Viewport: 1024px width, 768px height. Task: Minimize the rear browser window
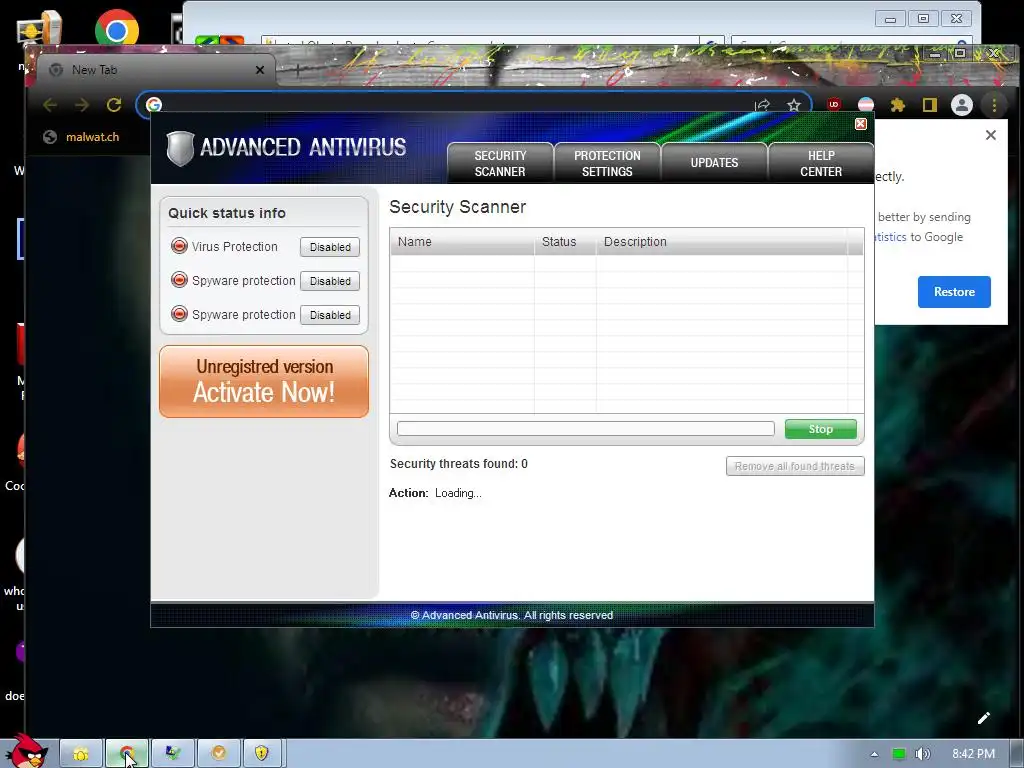click(890, 19)
